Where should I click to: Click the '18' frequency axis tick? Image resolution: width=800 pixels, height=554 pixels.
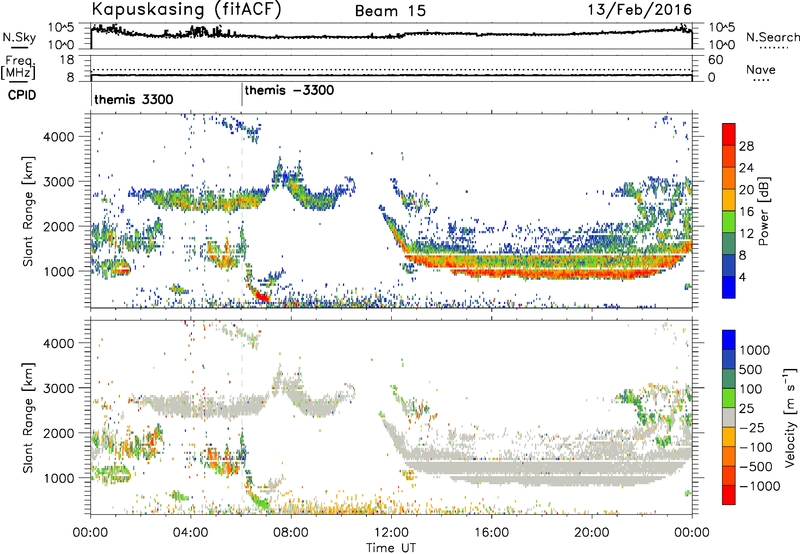point(67,60)
